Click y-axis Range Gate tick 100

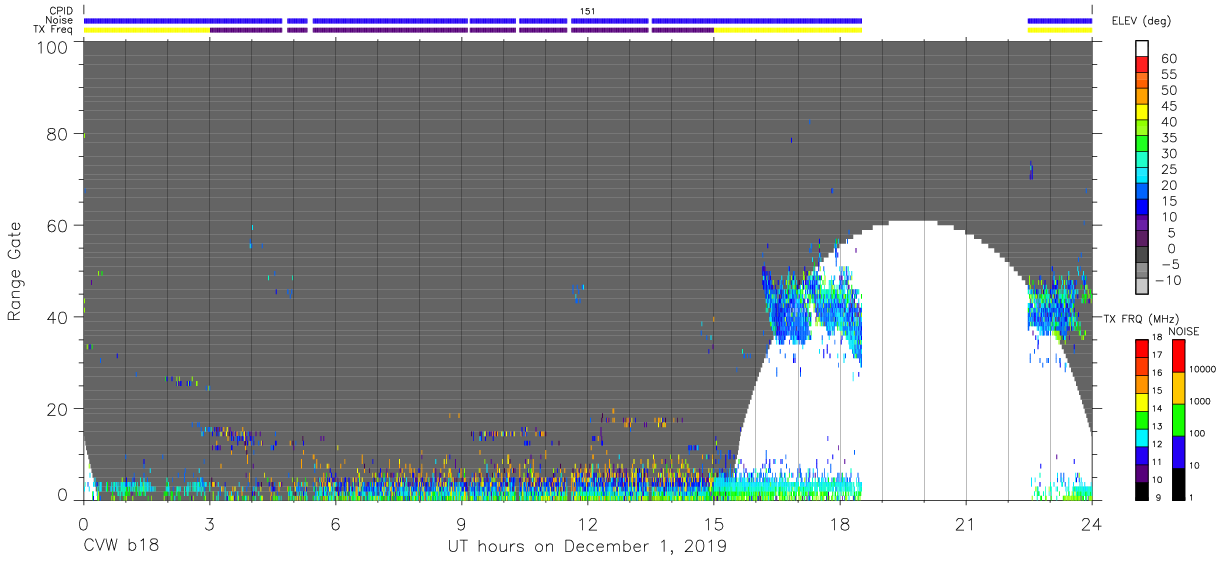(53, 46)
